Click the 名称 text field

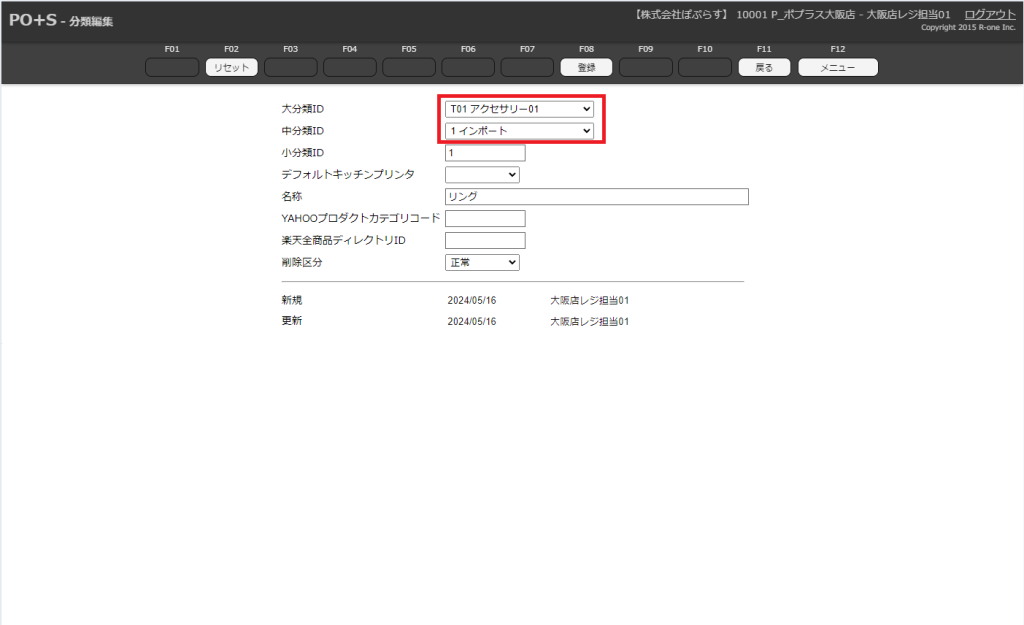pyautogui.click(x=596, y=197)
